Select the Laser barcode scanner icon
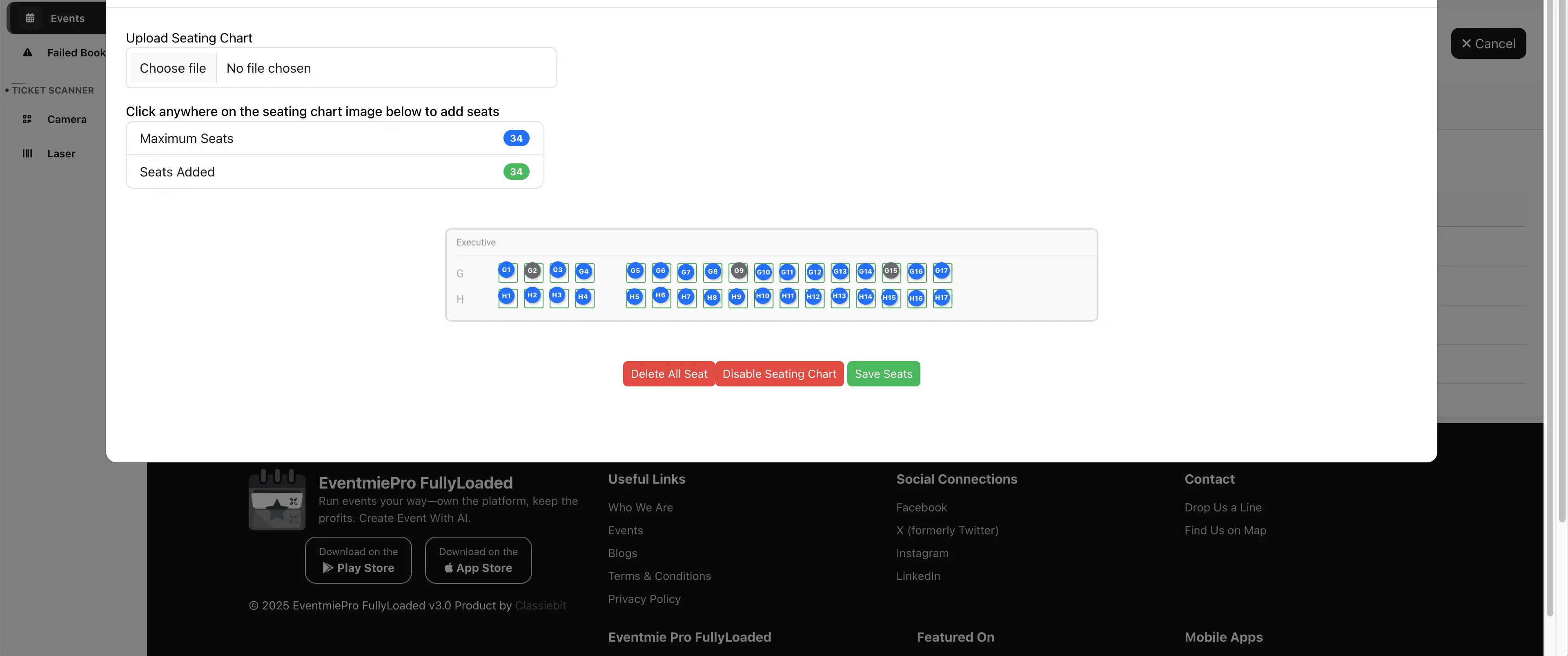 (27, 153)
